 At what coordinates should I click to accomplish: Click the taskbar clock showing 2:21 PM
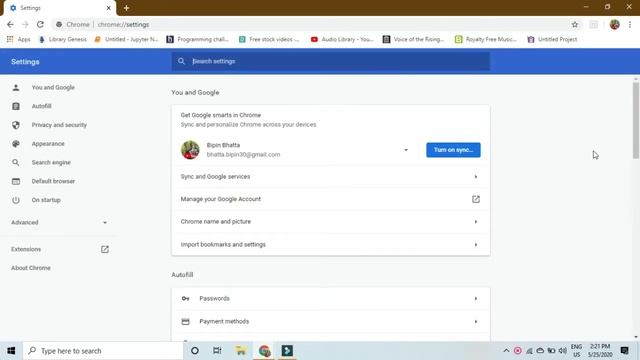[600, 351]
